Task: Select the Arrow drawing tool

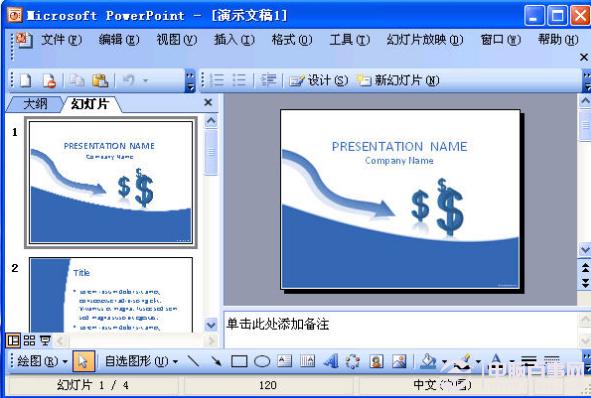Action: (216, 361)
